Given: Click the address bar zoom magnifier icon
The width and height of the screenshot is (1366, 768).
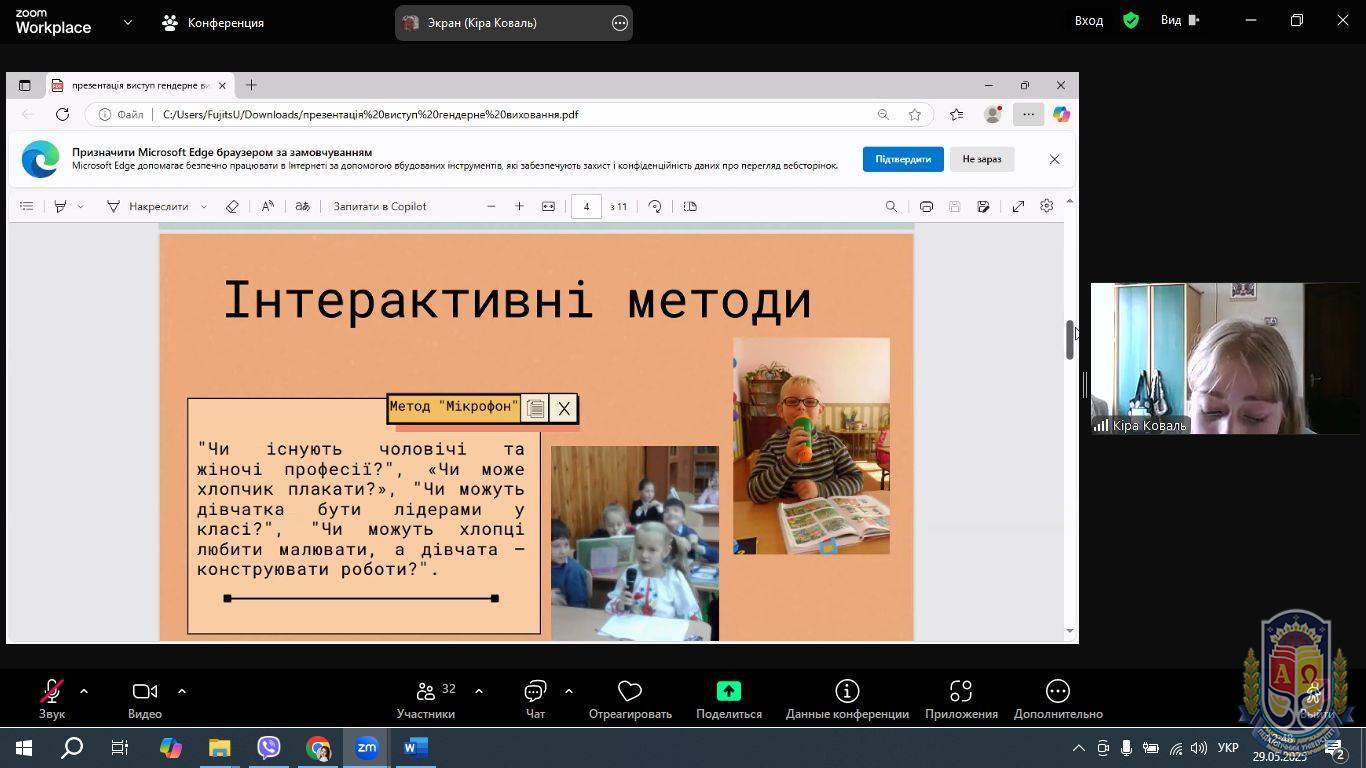Looking at the screenshot, I should click(883, 114).
